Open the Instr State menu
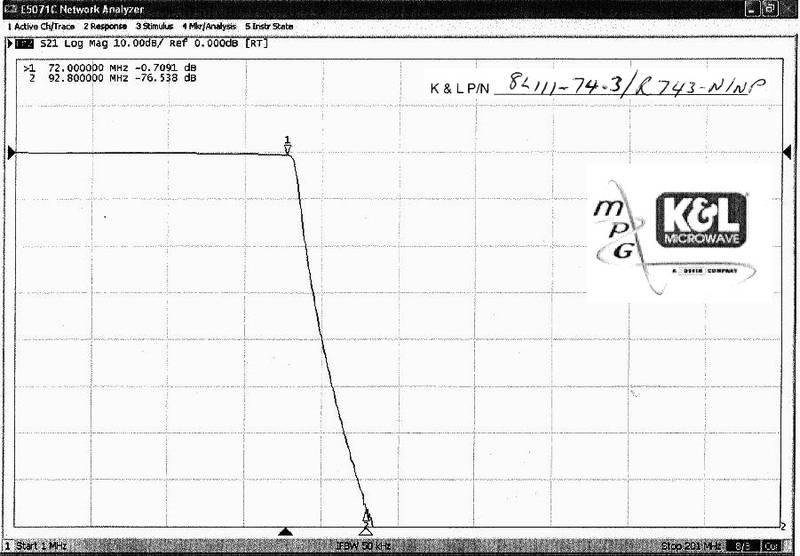 click(267, 25)
